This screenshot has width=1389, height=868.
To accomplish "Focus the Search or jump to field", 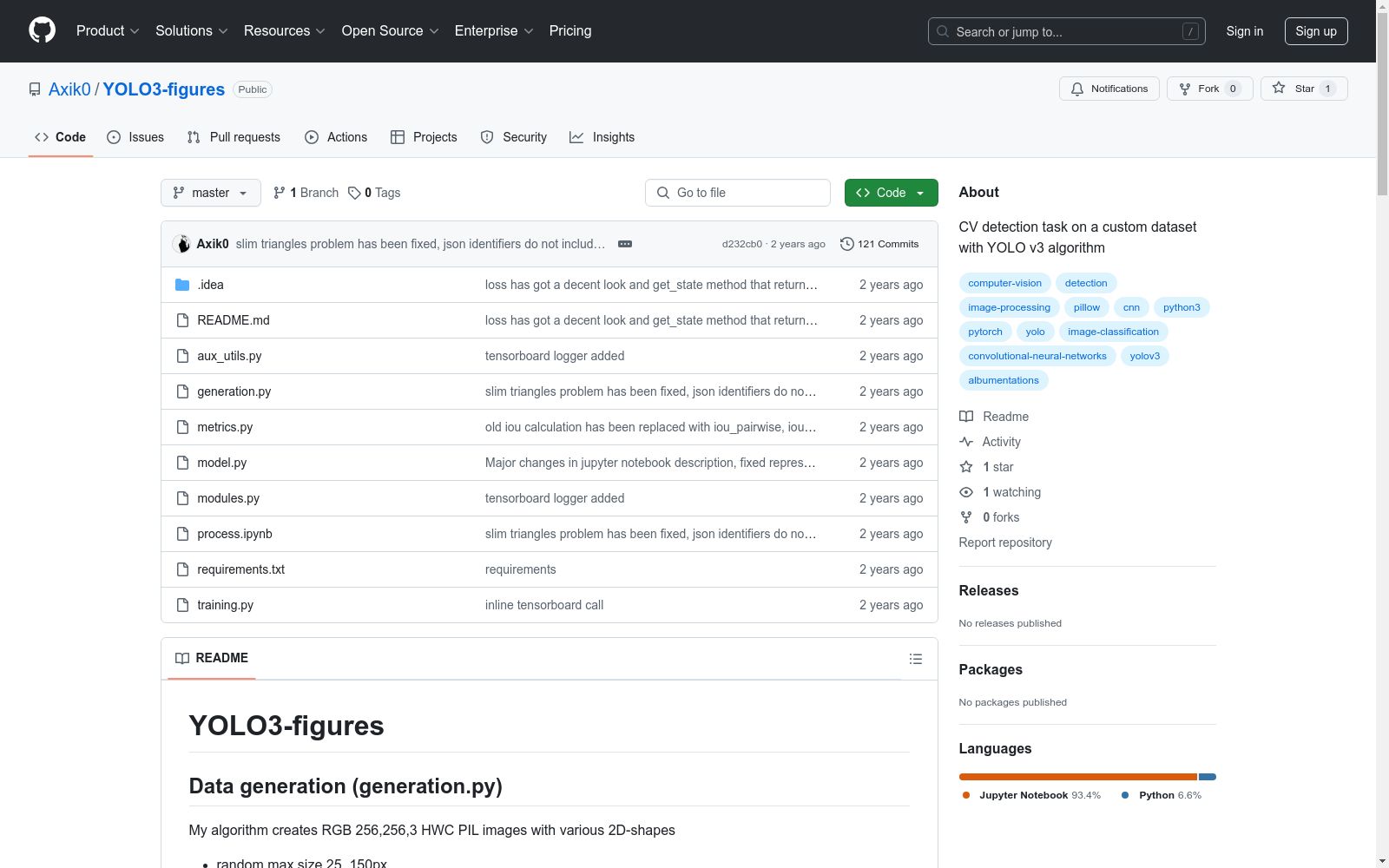I will coord(1067,31).
